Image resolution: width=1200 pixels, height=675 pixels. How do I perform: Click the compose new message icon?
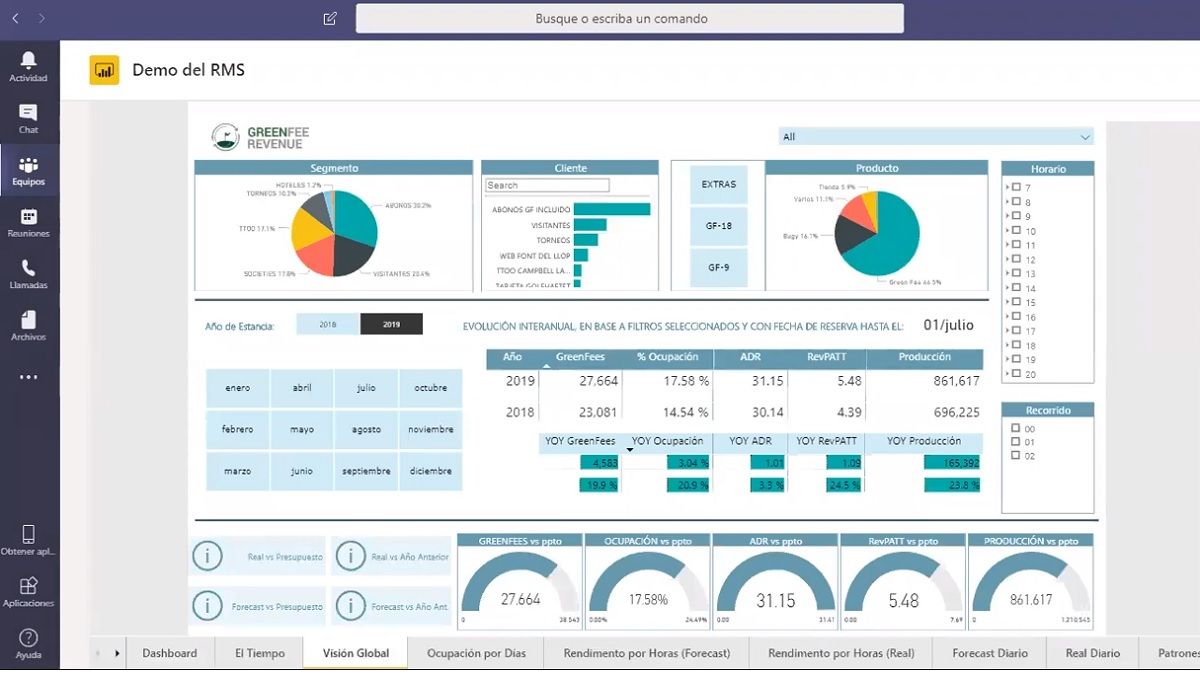330,18
